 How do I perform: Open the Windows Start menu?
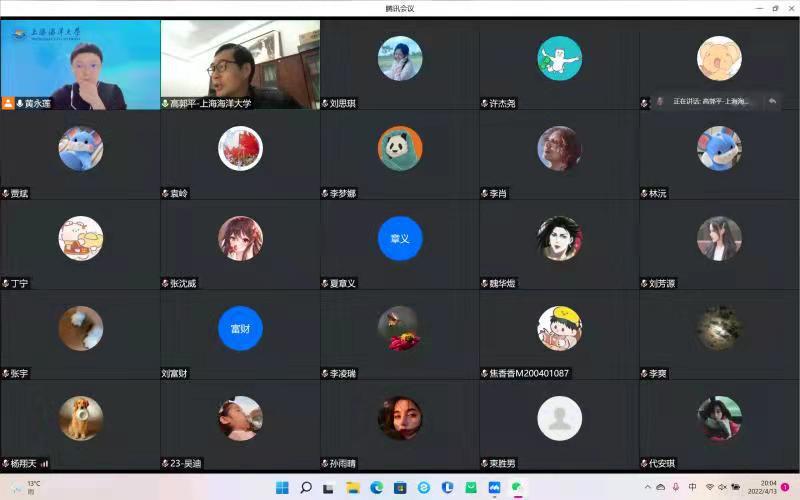282,487
